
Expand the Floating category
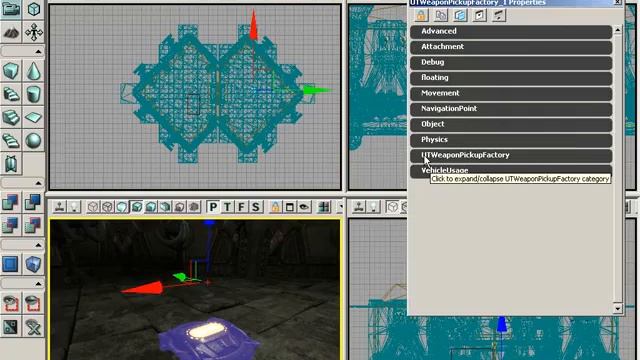(511, 78)
